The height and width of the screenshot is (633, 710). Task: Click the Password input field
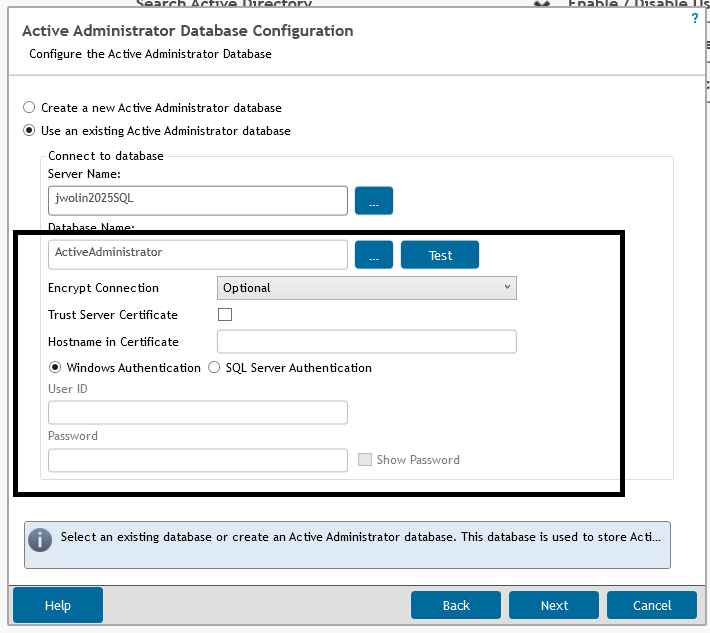click(198, 460)
